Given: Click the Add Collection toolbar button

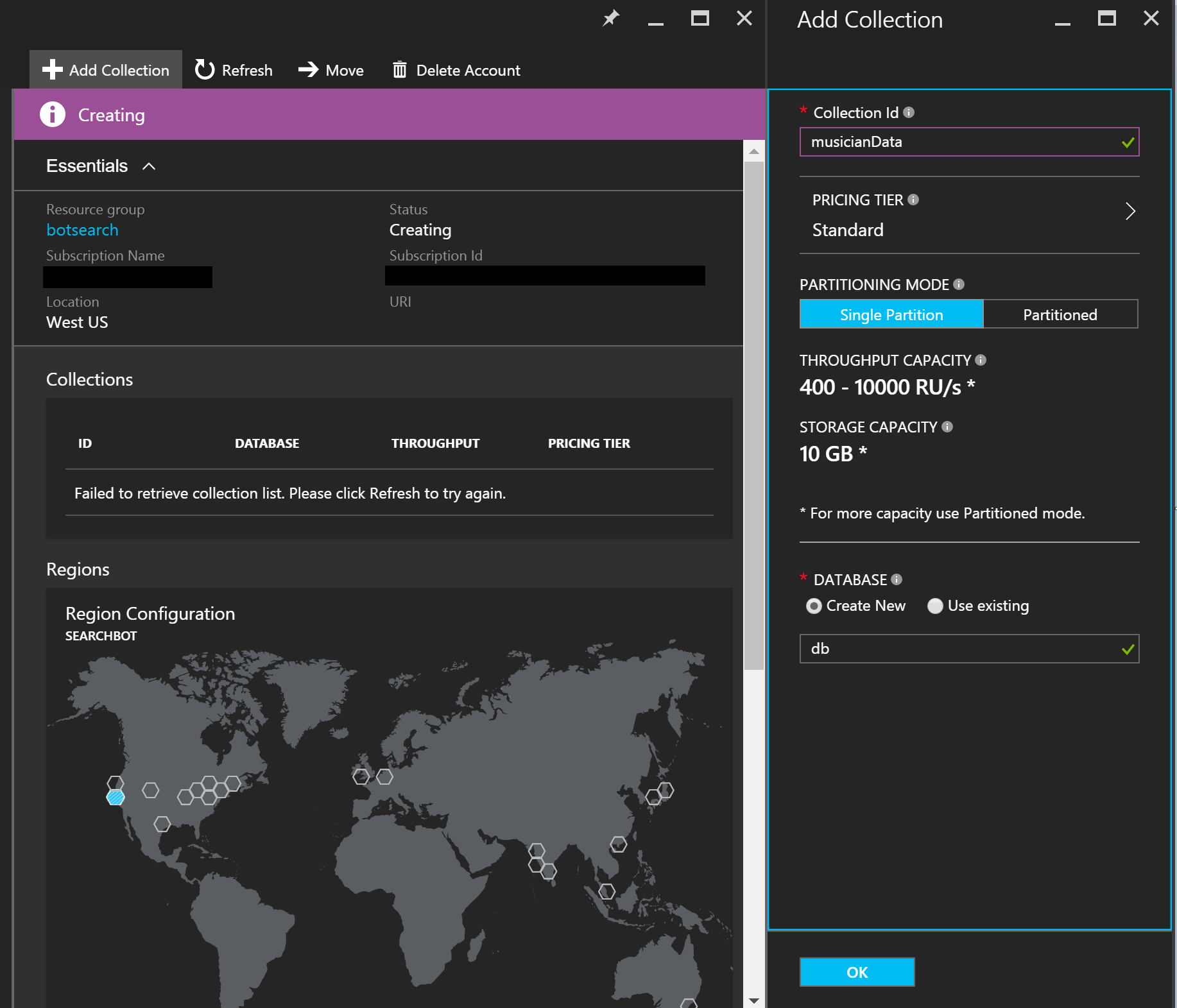Looking at the screenshot, I should pyautogui.click(x=106, y=70).
